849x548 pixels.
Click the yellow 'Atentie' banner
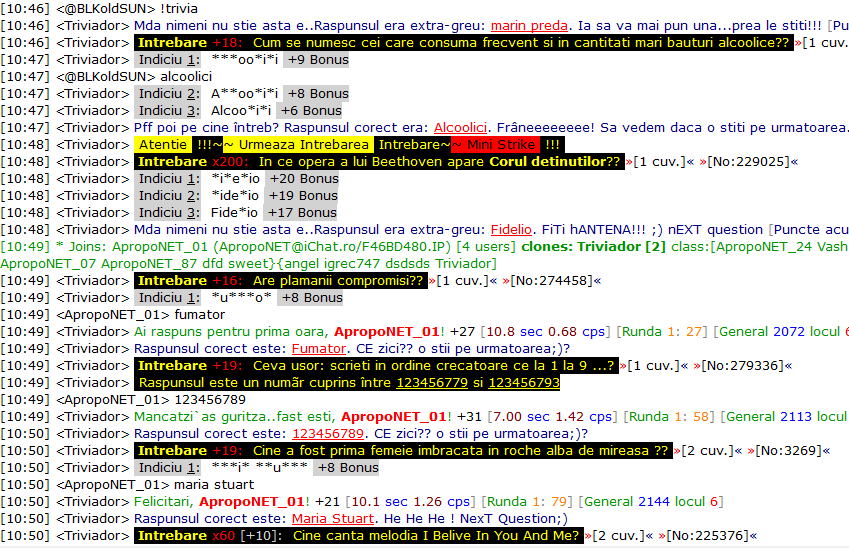pyautogui.click(x=163, y=145)
